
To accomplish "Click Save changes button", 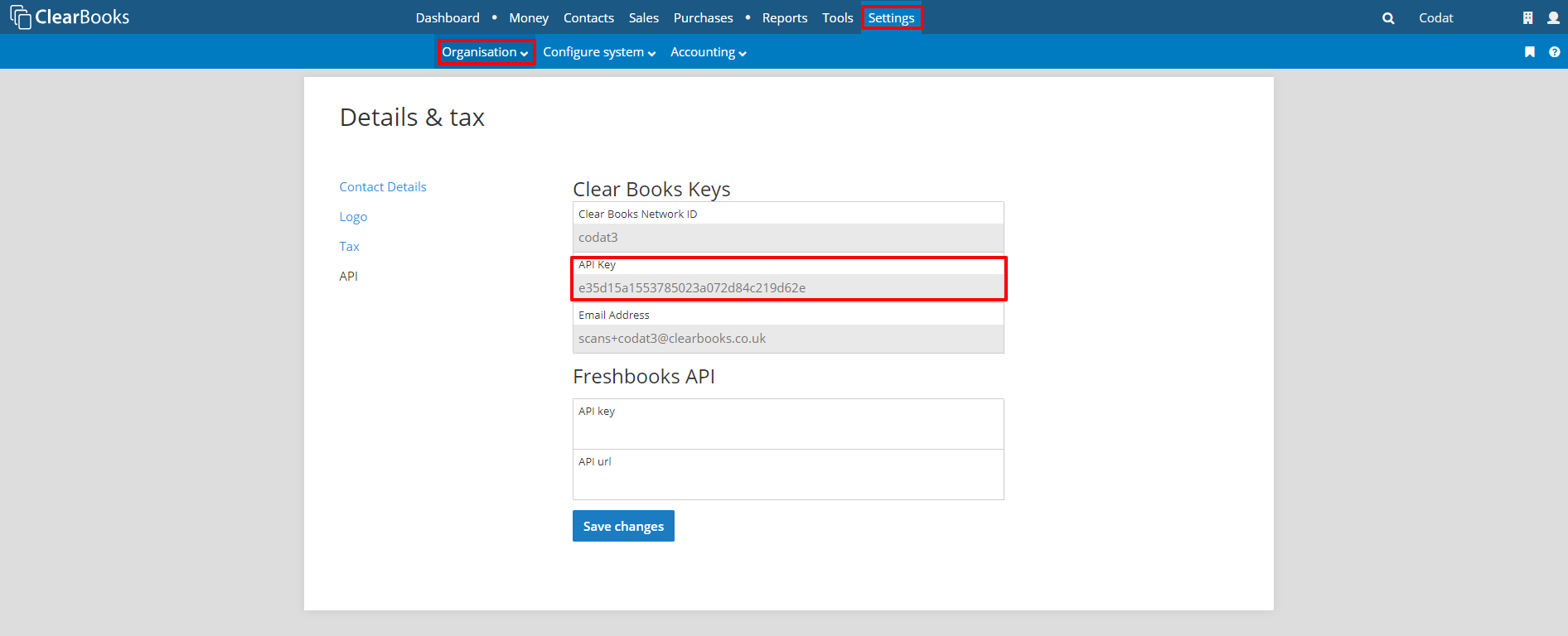I will pos(623,526).
